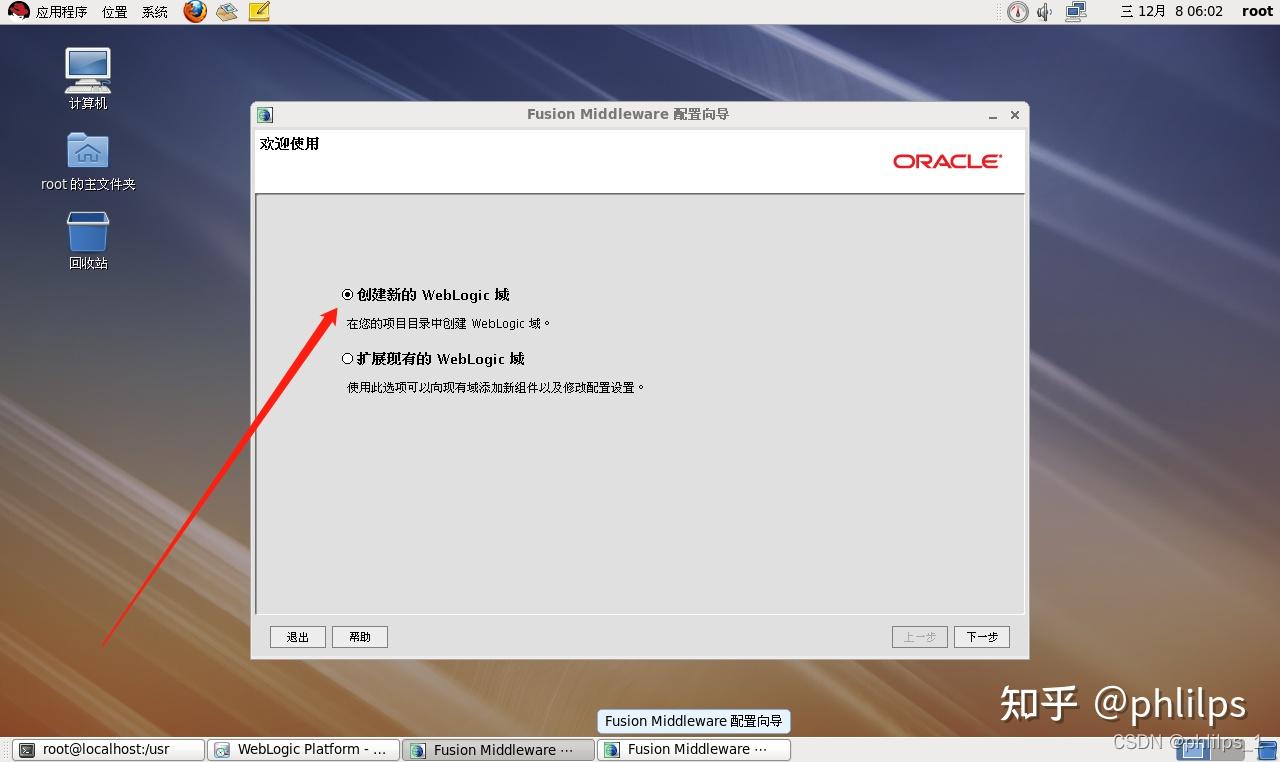Click the network monitor icon in system tray
Viewport: 1280px width, 762px height.
1074,12
